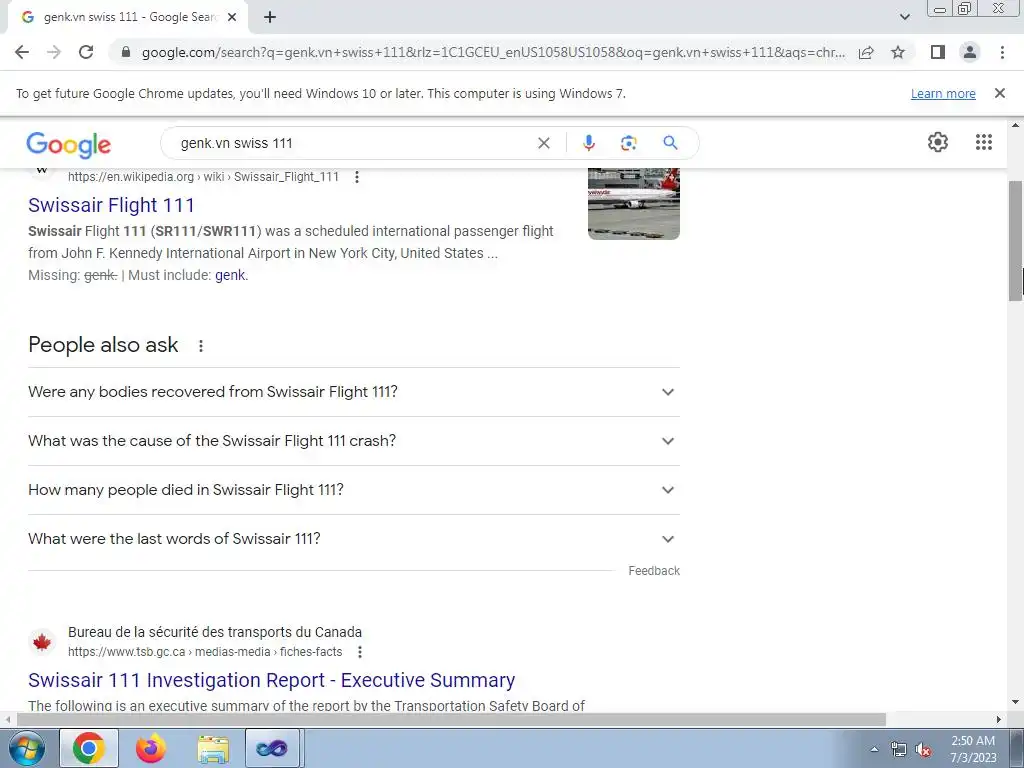Image resolution: width=1024 pixels, height=768 pixels.
Task: Start voice search with the microphone icon
Action: [x=588, y=143]
